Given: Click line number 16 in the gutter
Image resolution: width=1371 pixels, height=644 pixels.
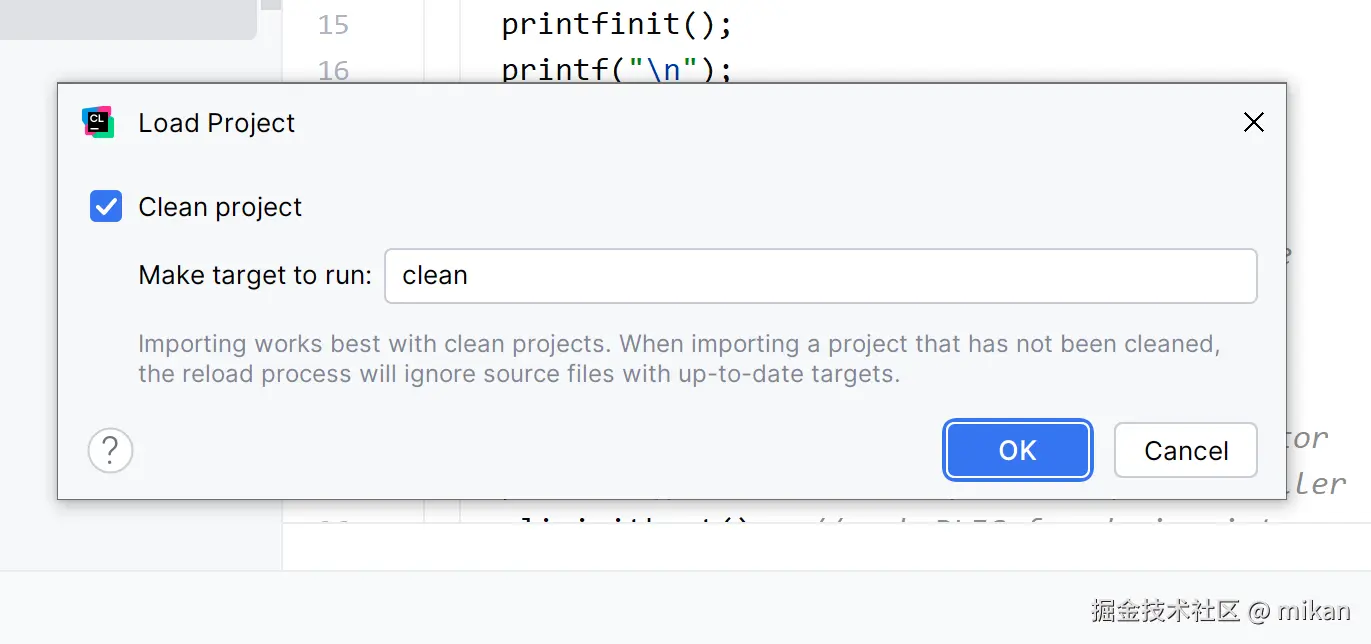Looking at the screenshot, I should pos(333,70).
